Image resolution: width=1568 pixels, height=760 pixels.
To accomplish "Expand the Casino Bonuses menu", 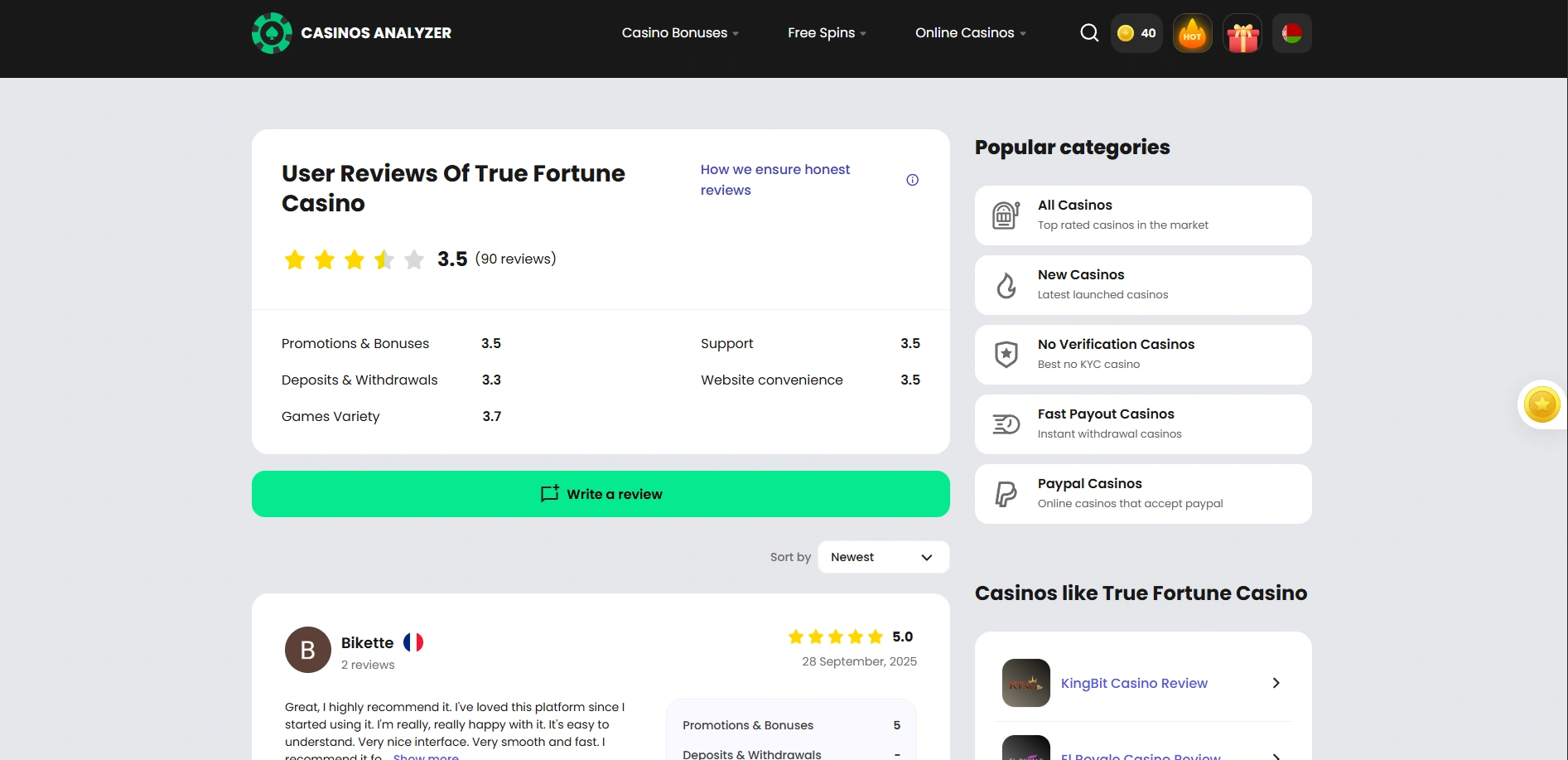I will (680, 33).
